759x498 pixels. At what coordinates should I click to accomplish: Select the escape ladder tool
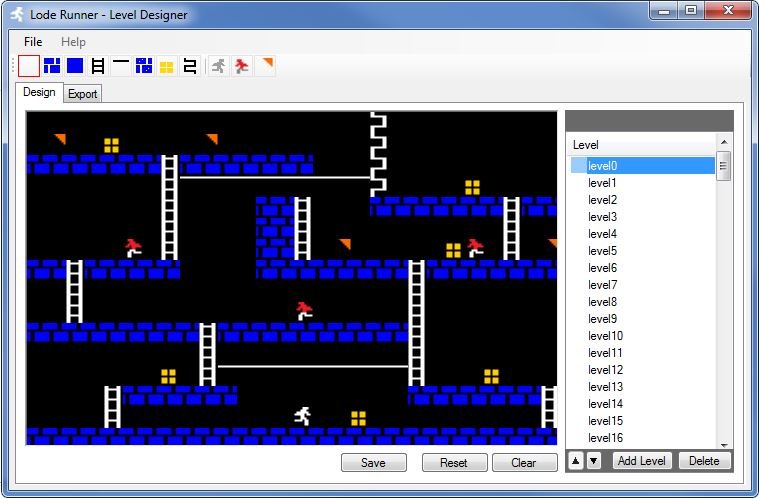[x=189, y=66]
